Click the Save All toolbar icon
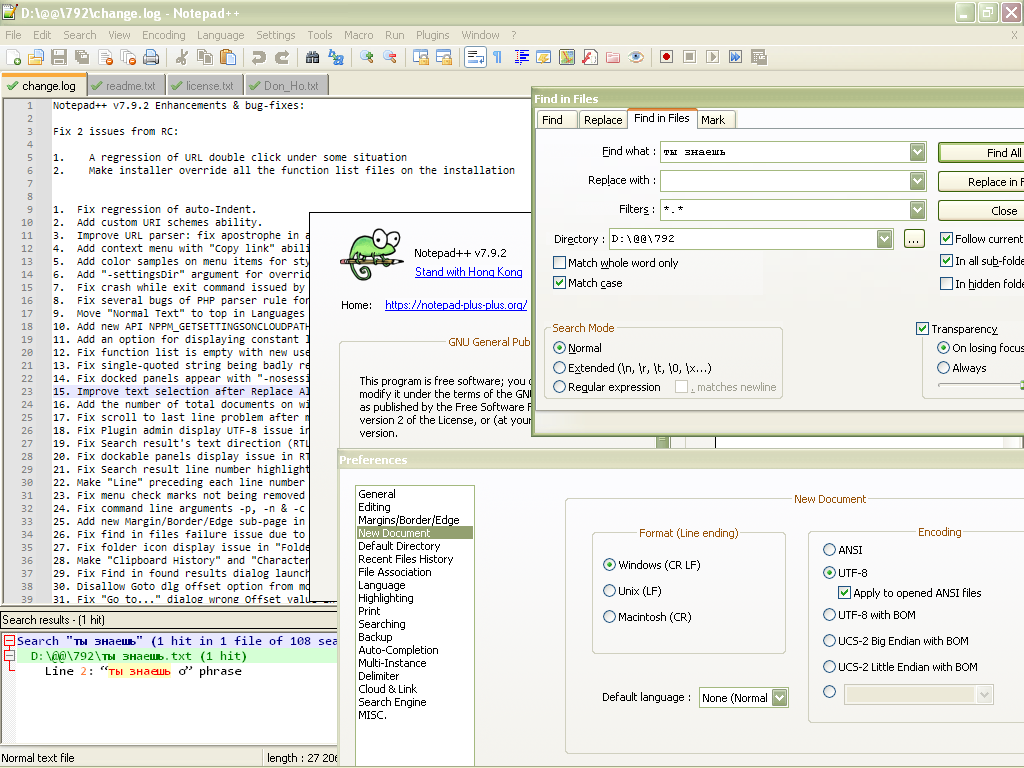The image size is (1024, 768). pos(82,57)
